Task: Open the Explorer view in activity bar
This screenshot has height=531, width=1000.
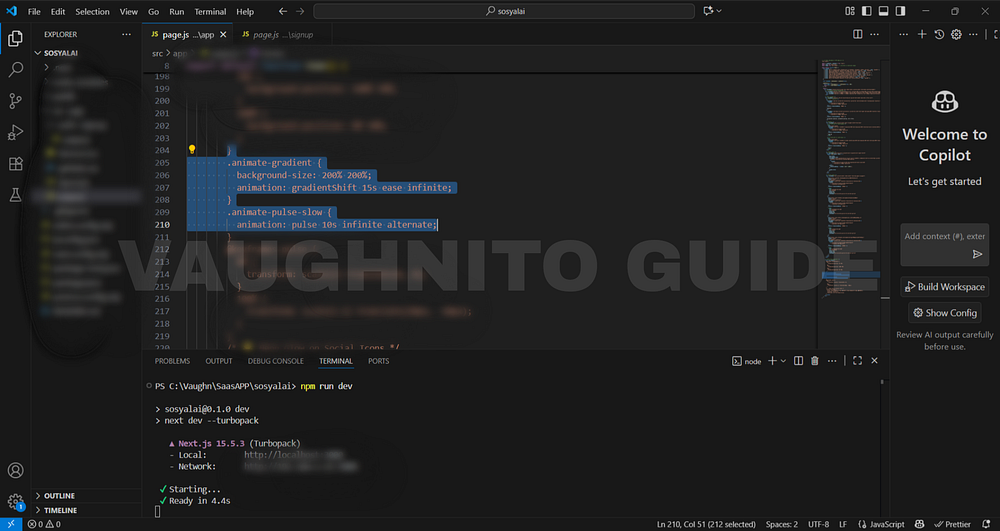Action: pyautogui.click(x=15, y=38)
